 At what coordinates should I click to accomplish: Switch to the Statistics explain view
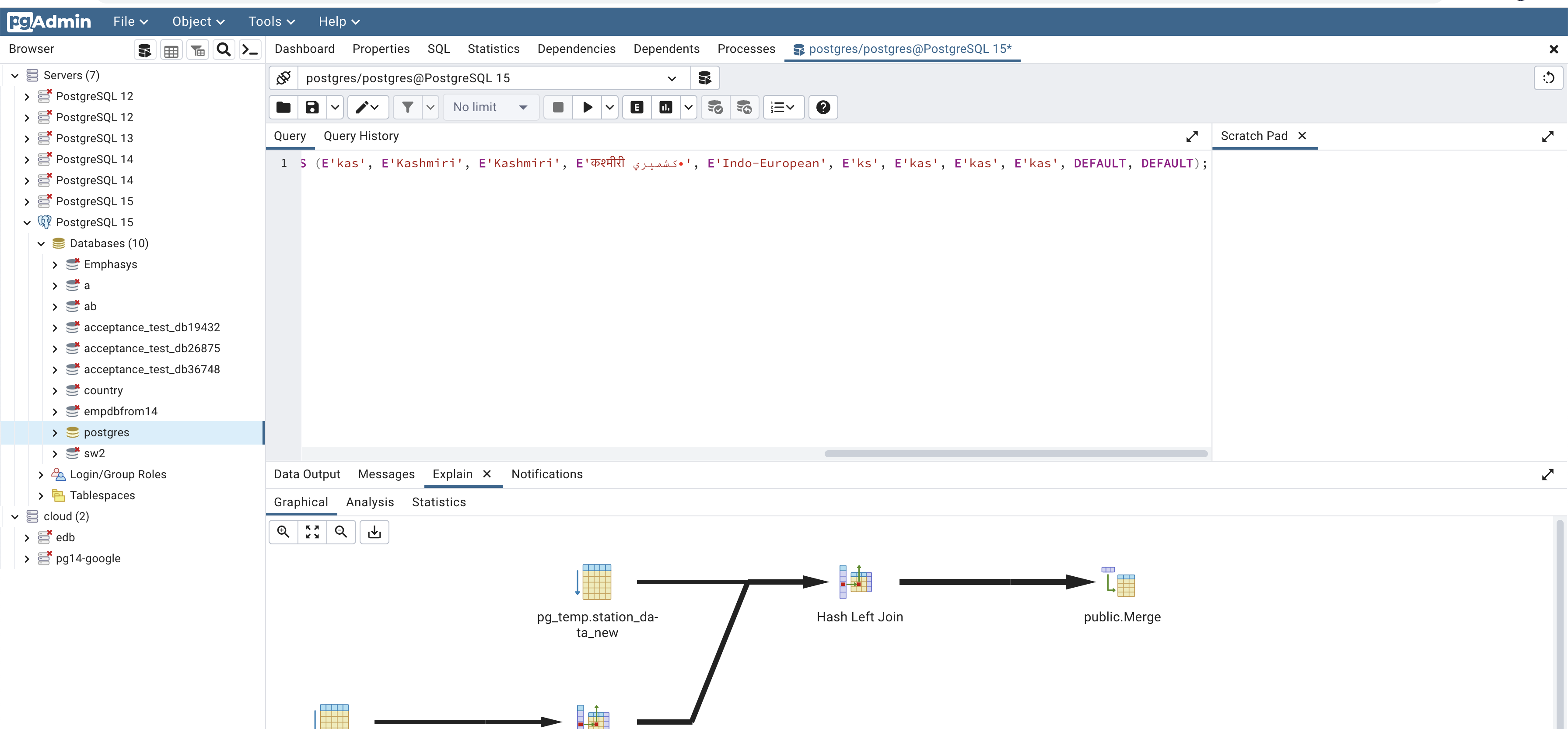[x=438, y=502]
